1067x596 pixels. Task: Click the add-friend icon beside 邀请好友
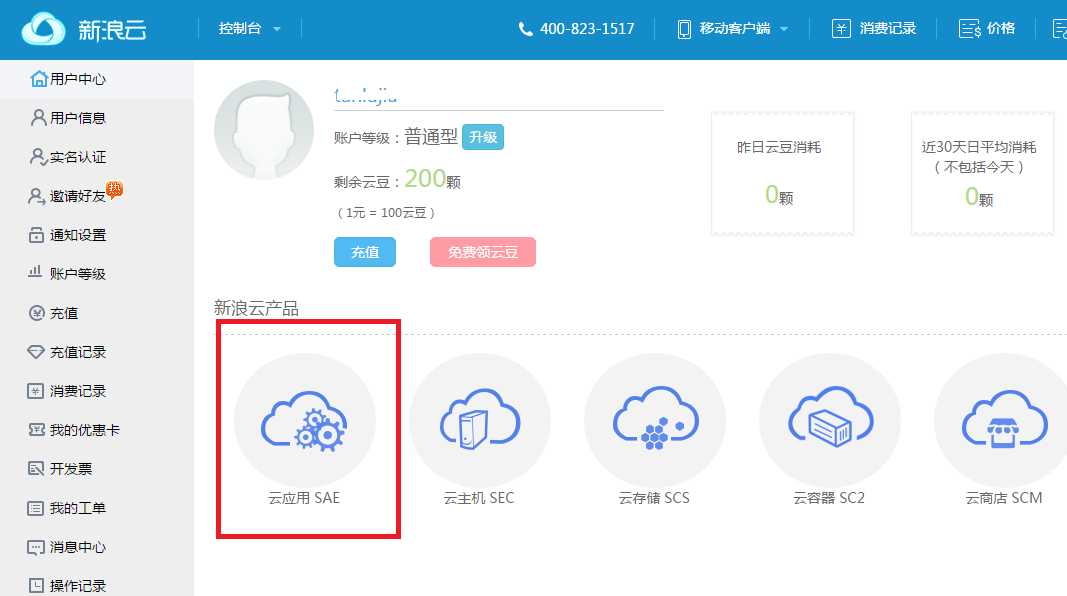point(37,196)
